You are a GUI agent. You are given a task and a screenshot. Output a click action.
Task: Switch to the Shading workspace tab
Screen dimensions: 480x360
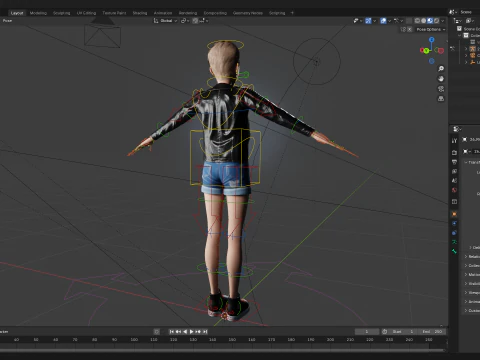coord(140,13)
